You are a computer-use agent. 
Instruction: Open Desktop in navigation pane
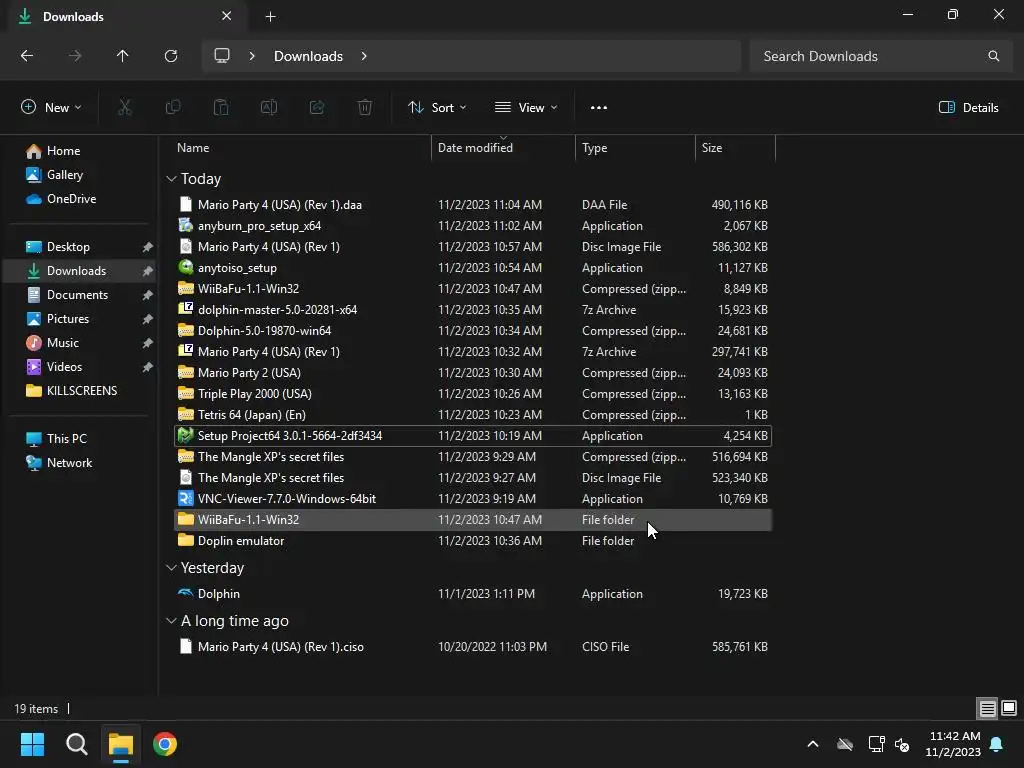pos(68,247)
